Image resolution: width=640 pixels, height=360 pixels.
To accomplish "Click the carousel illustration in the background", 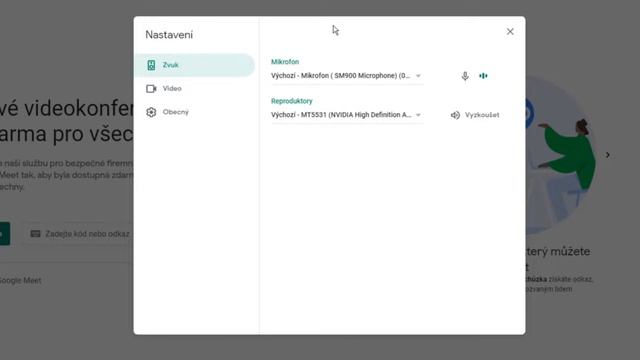I will coord(561,155).
